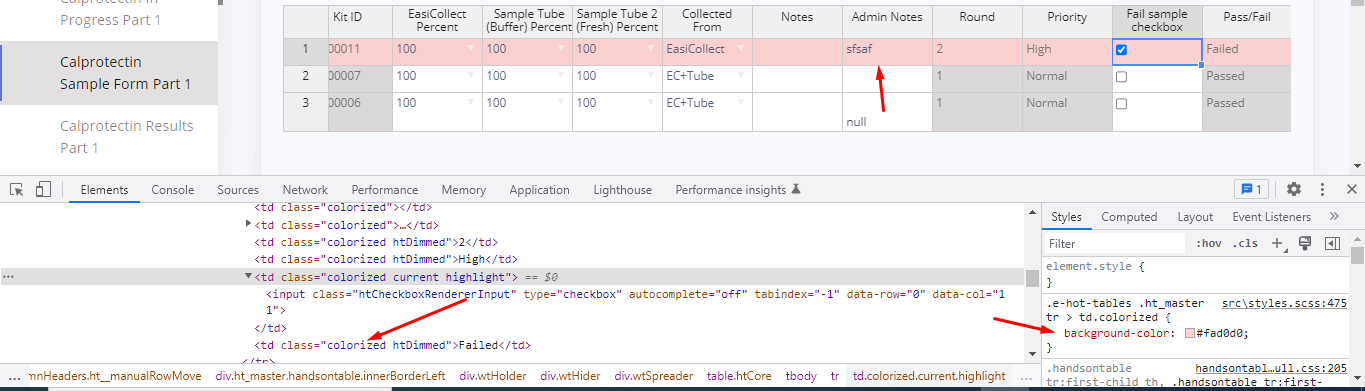Viewport: 1365px width, 391px height.
Task: Open EasiCollect Percent dropdown in row 2
Action: [472, 76]
